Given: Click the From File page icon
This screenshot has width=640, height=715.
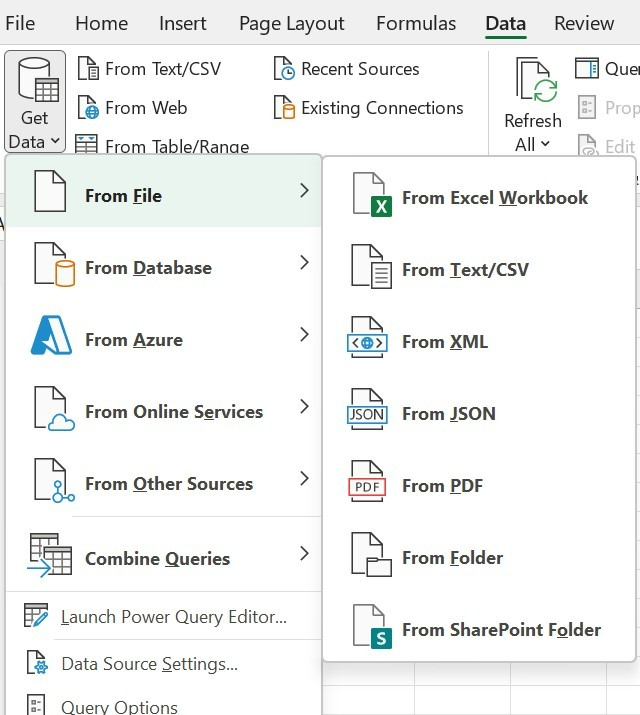Looking at the screenshot, I should (50, 191).
